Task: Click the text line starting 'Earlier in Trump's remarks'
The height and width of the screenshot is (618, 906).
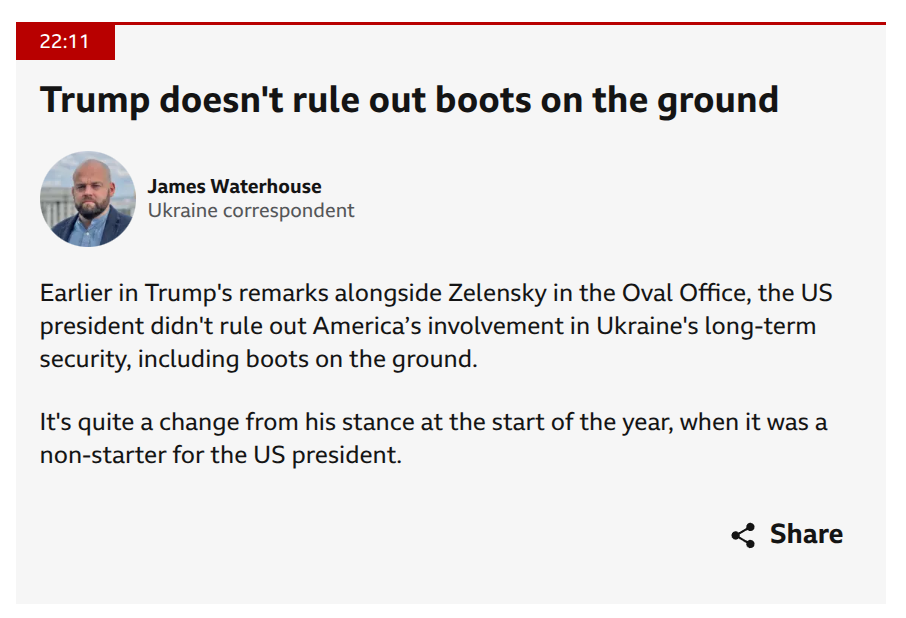Action: [x=436, y=293]
